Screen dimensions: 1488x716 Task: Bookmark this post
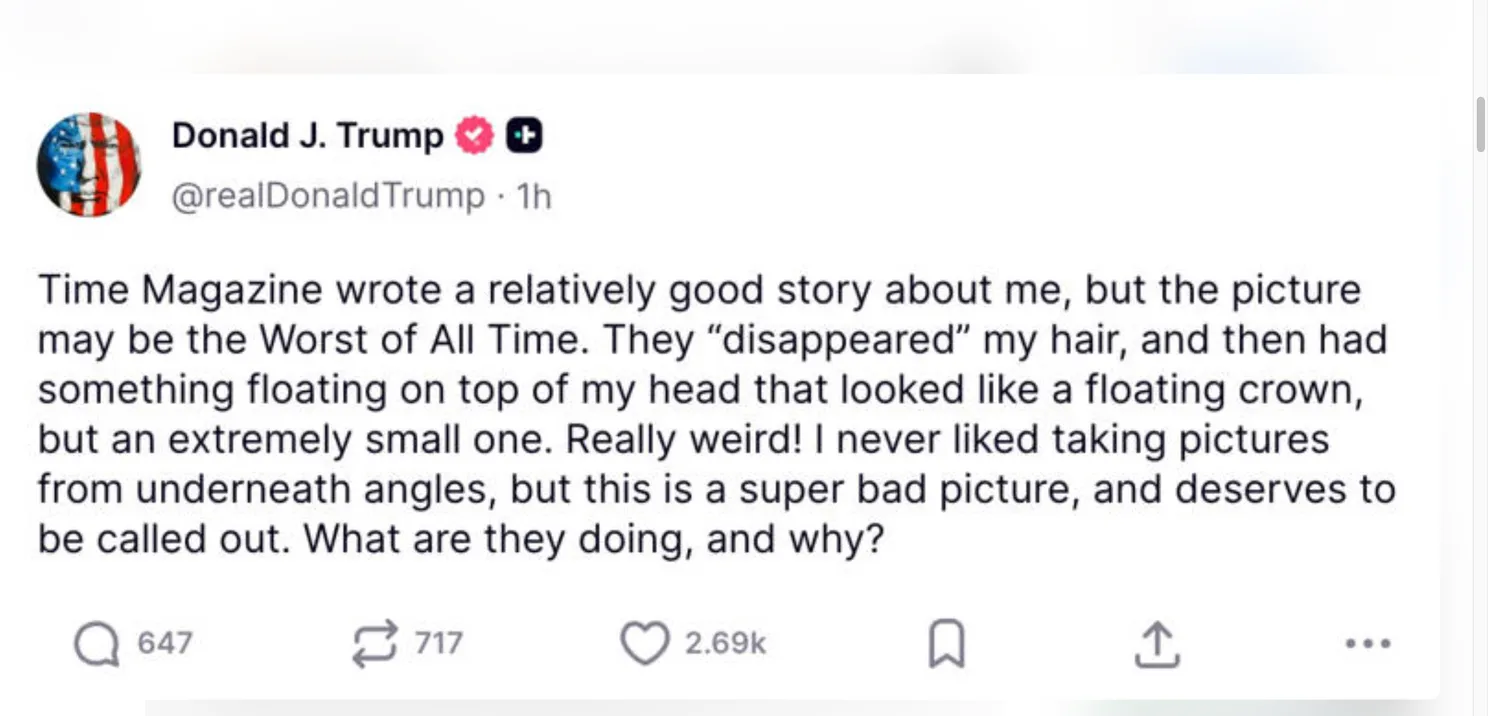(x=946, y=644)
